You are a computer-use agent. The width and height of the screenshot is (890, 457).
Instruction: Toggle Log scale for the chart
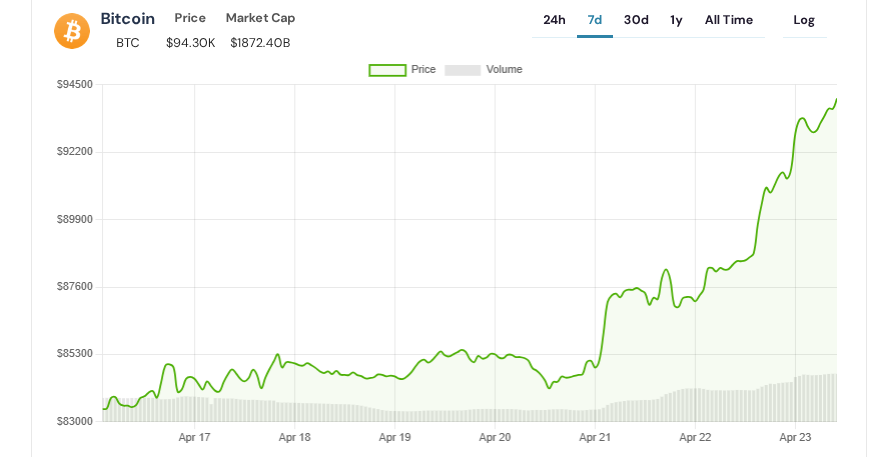pyautogui.click(x=804, y=20)
